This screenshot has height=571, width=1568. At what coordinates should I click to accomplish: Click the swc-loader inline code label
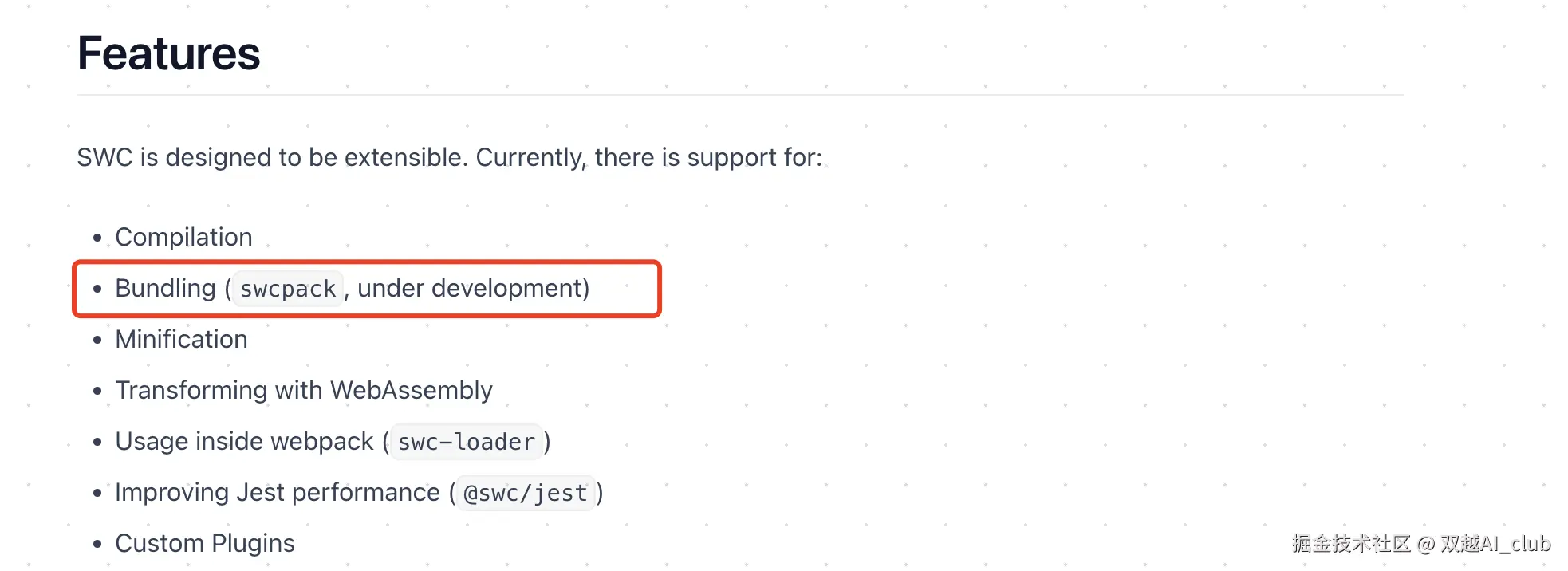click(x=466, y=442)
